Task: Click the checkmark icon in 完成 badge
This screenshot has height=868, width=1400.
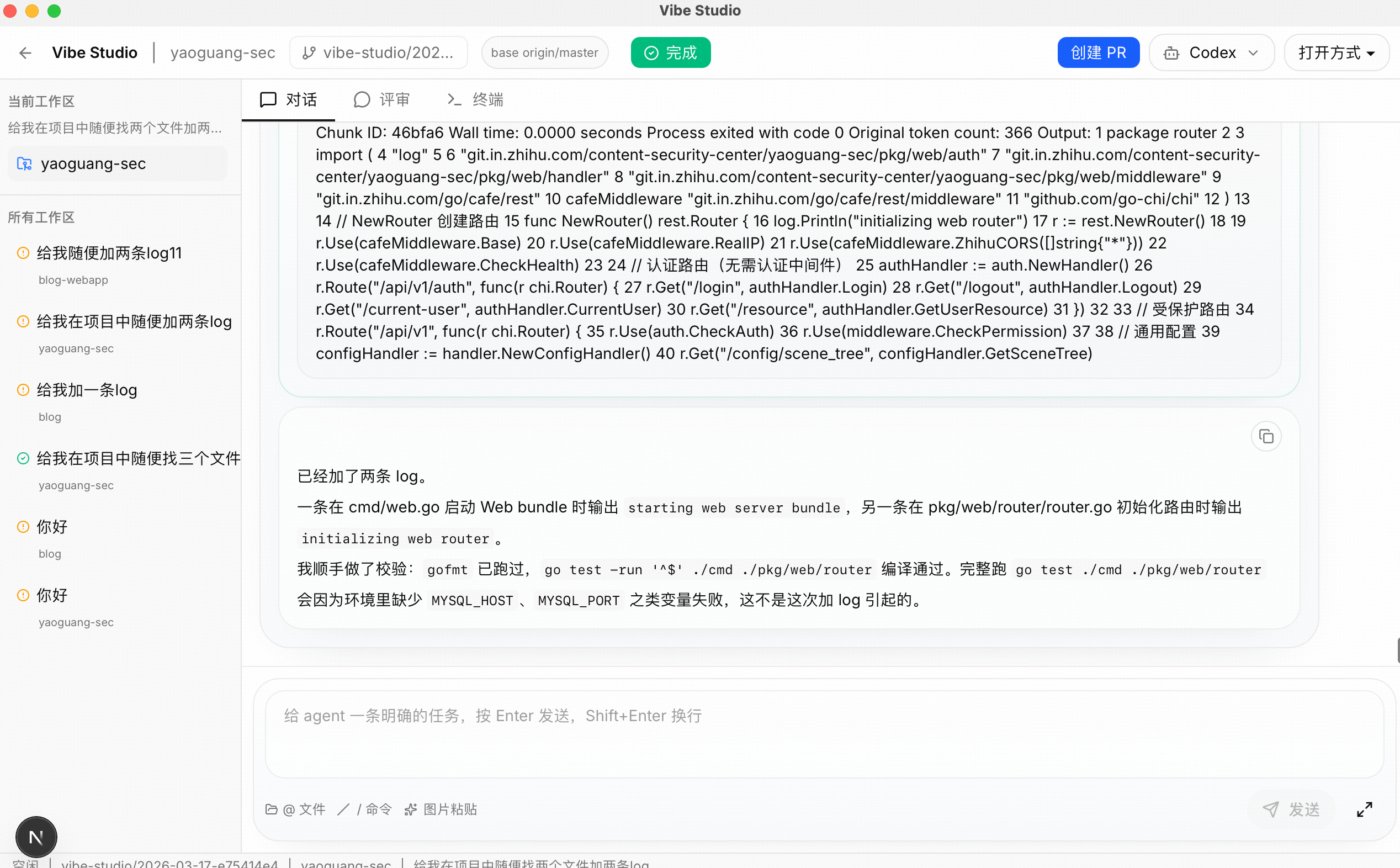Action: (x=651, y=53)
